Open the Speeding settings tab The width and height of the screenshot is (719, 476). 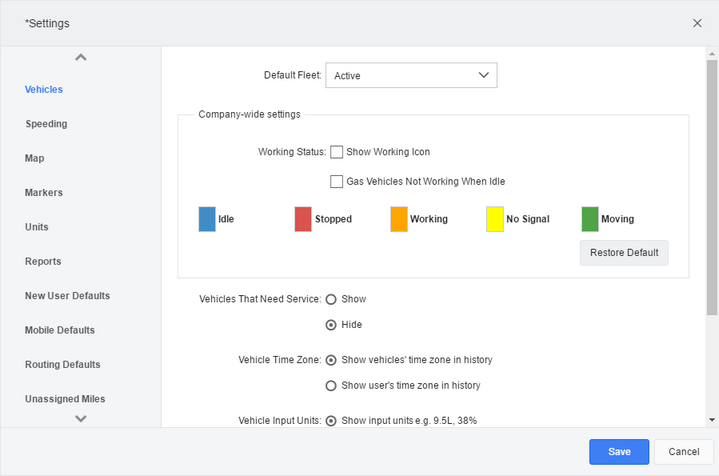pyautogui.click(x=46, y=124)
